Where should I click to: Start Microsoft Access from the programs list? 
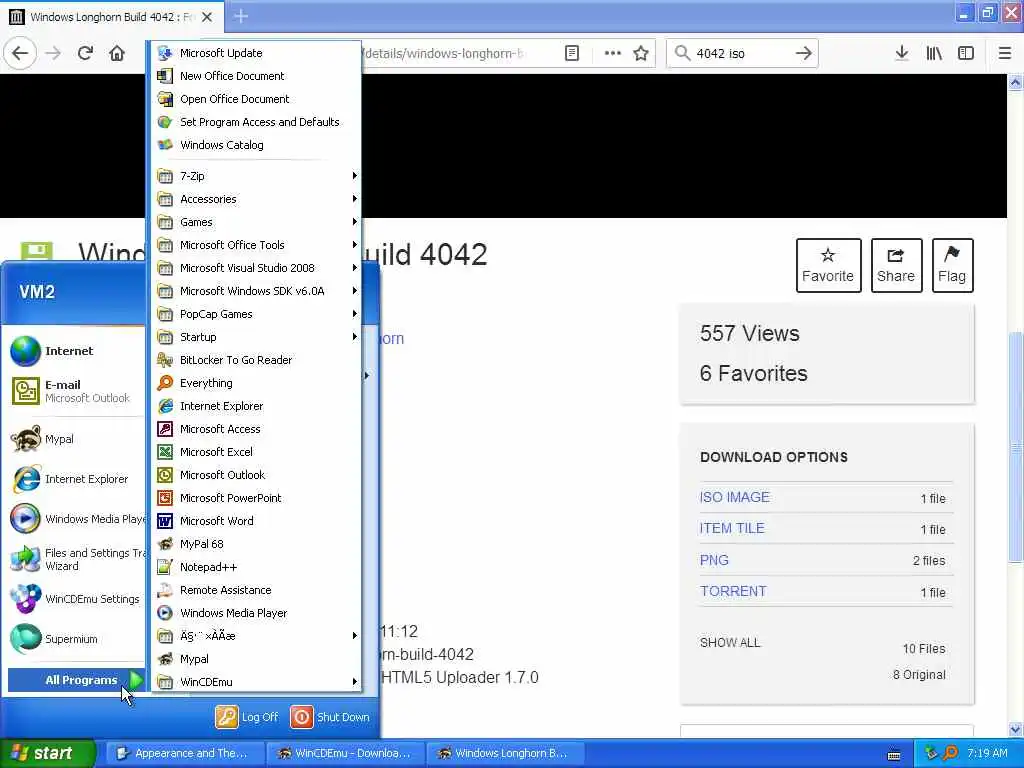pyautogui.click(x=256, y=429)
